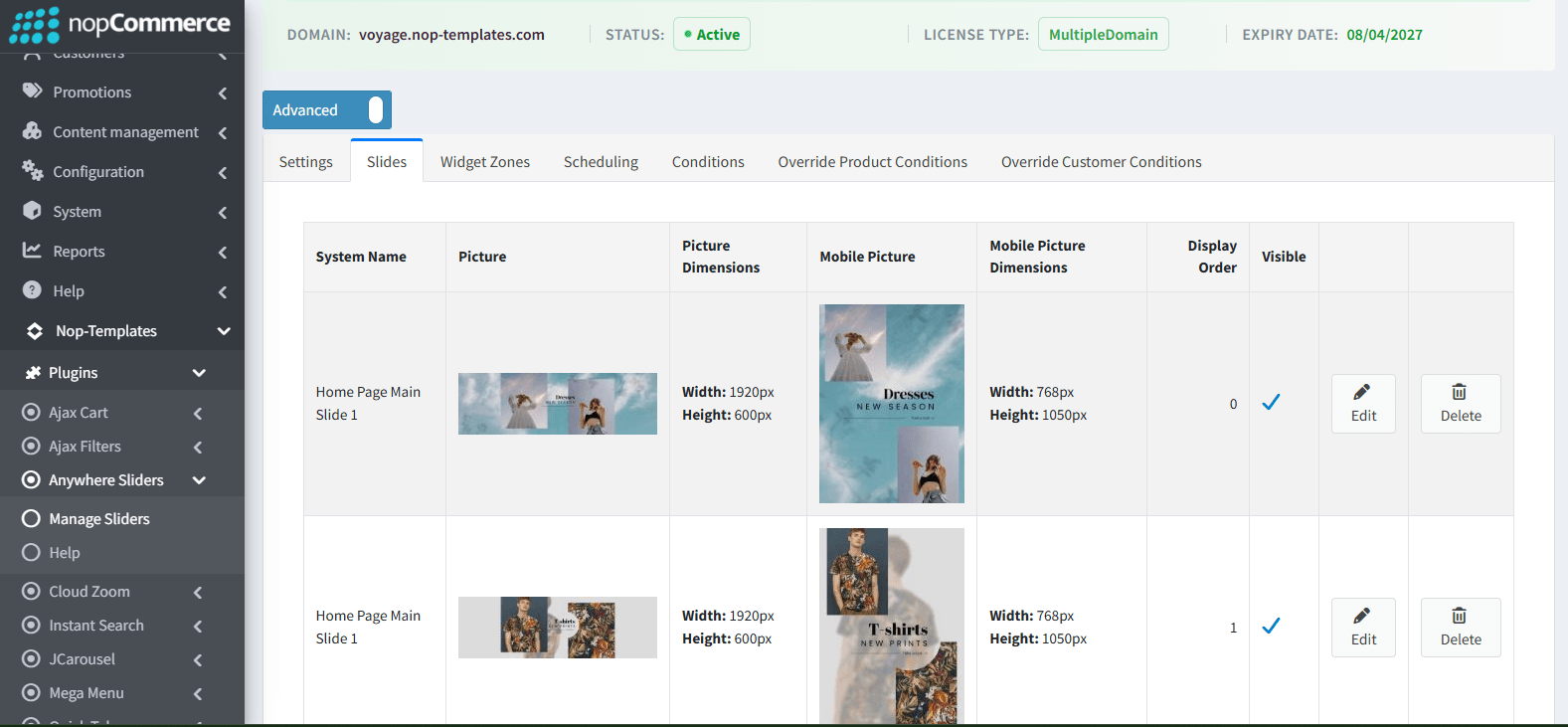Click the System cube icon

[33, 211]
